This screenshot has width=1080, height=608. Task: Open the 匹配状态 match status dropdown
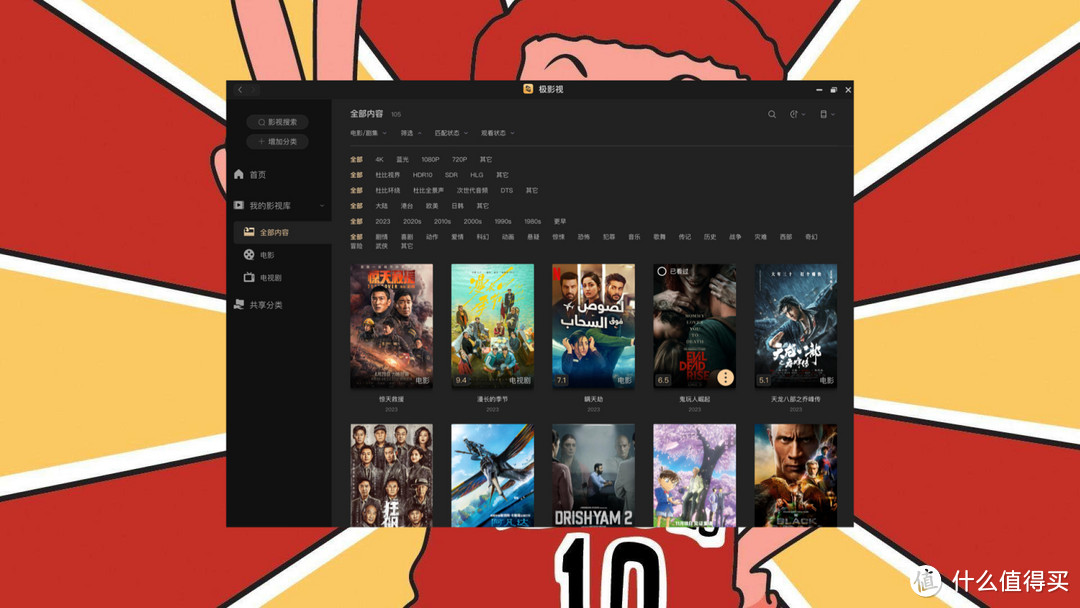[x=451, y=133]
